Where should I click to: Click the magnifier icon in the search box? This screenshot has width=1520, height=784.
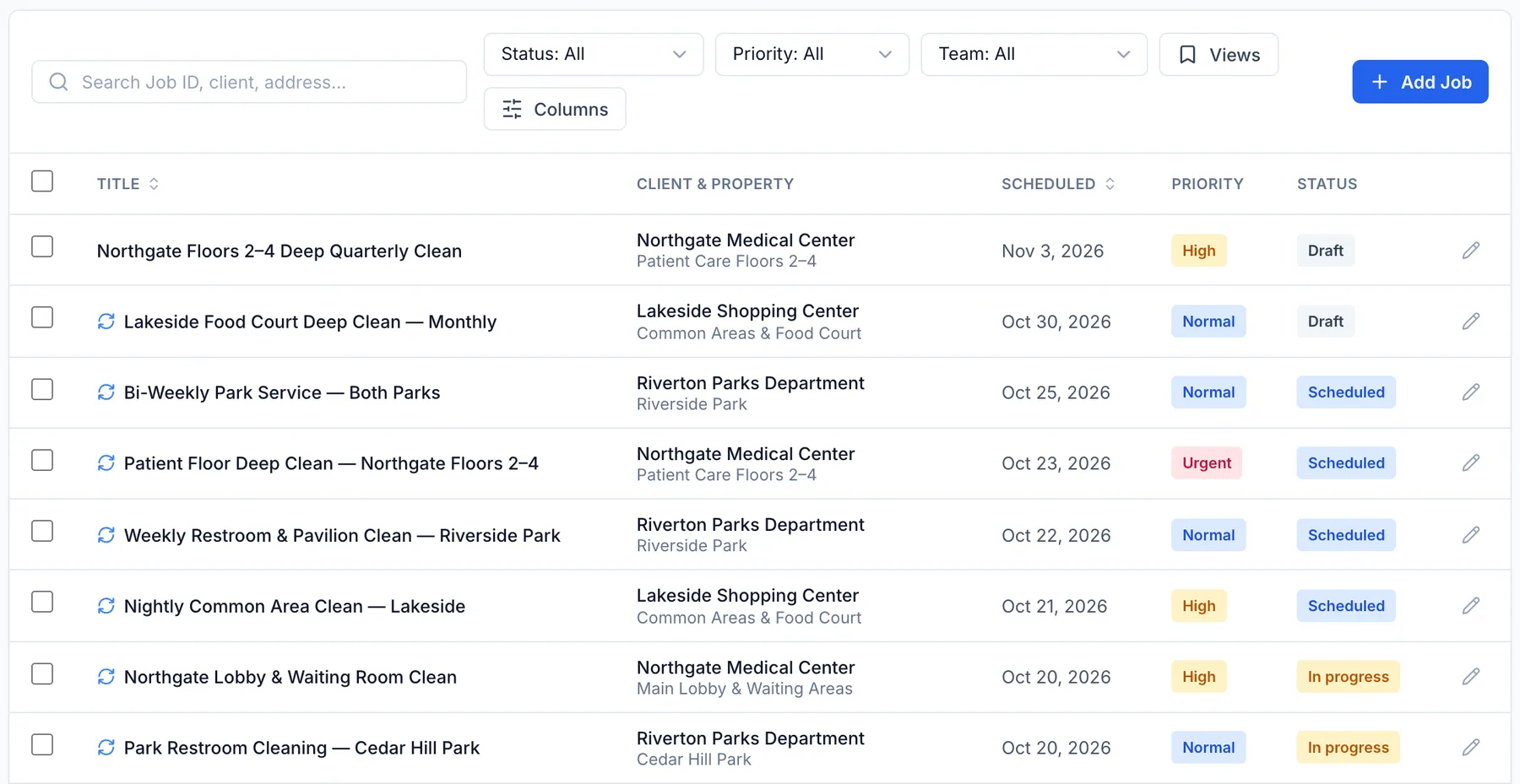[58, 82]
